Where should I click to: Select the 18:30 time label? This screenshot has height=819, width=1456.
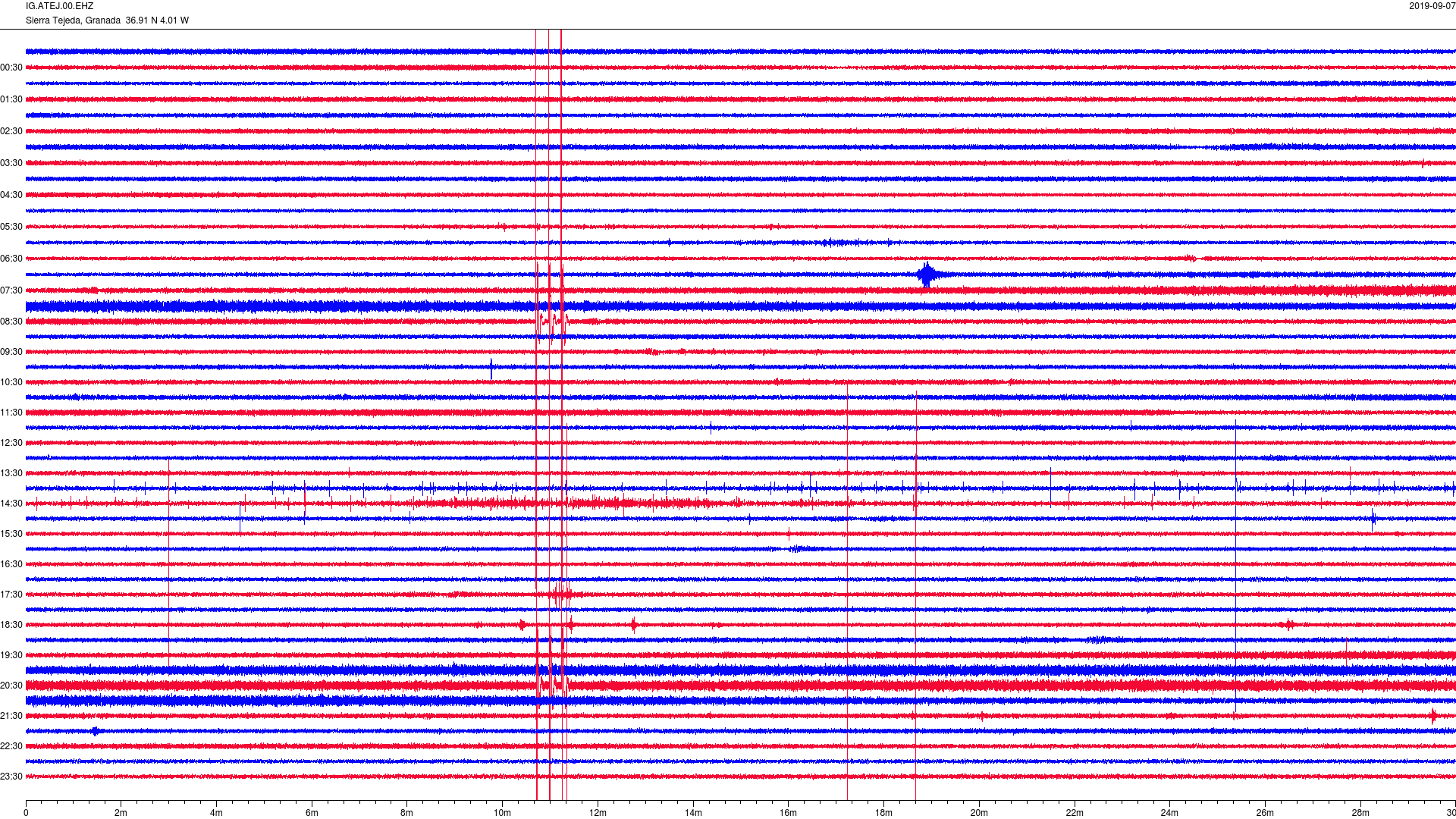(x=11, y=625)
